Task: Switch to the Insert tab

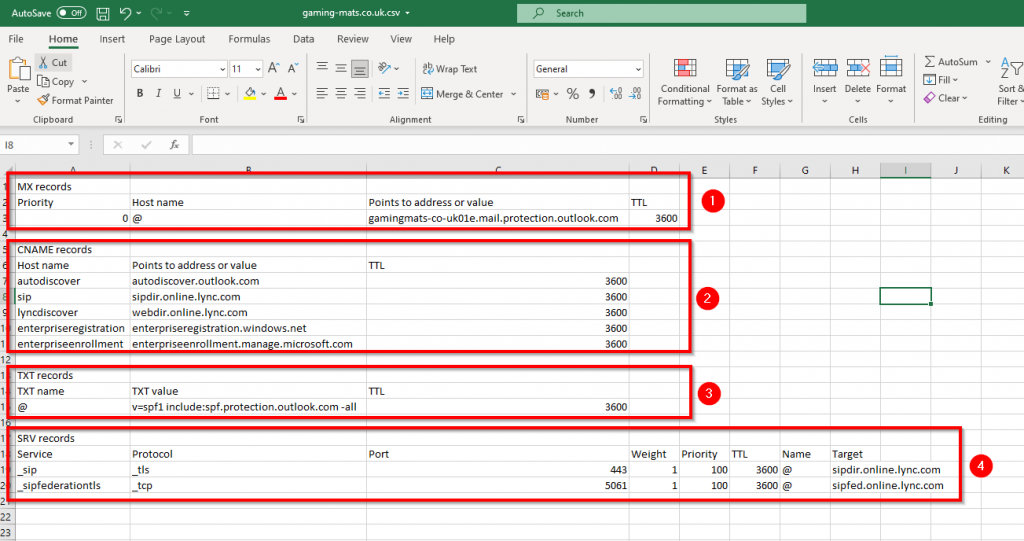Action: pos(112,39)
